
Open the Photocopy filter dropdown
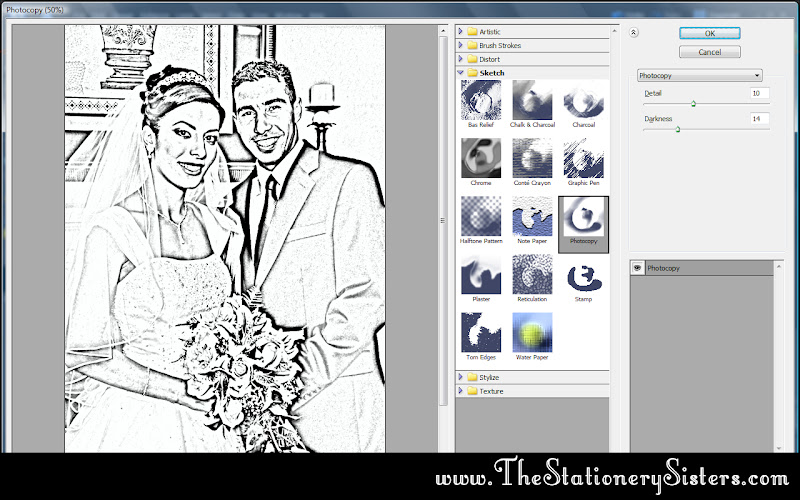[699, 76]
